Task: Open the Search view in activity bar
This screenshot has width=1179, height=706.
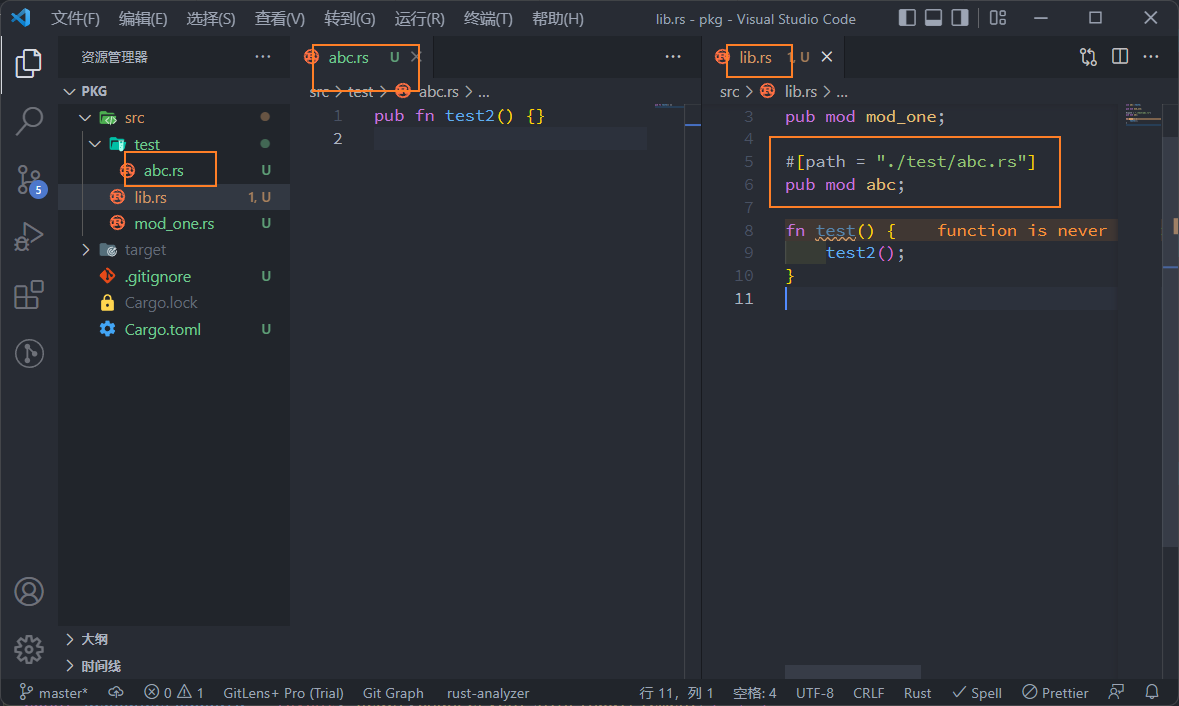Action: click(x=29, y=121)
